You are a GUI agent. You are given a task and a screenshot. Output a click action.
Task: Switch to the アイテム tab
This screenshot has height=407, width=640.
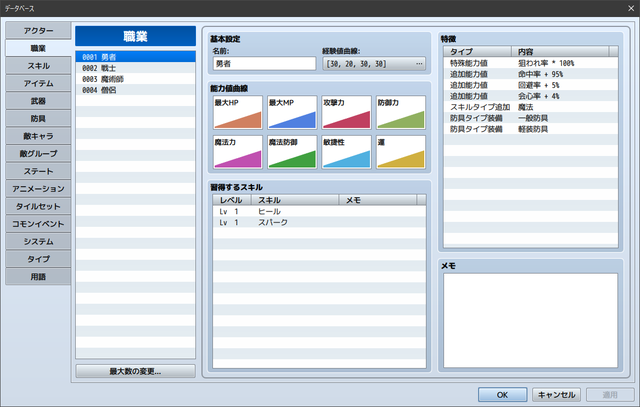38,83
